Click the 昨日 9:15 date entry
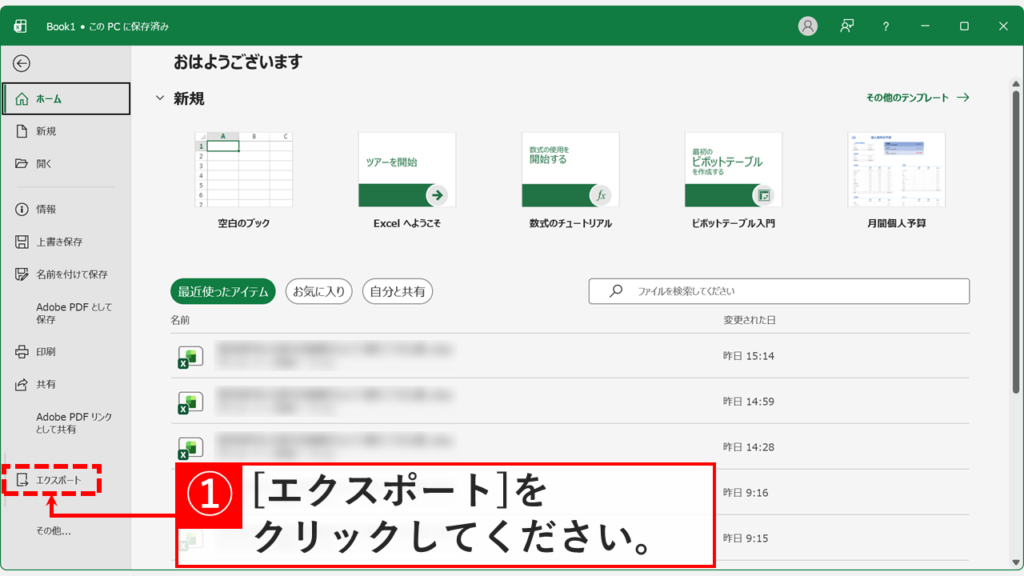The height and width of the screenshot is (576, 1024). coord(745,539)
